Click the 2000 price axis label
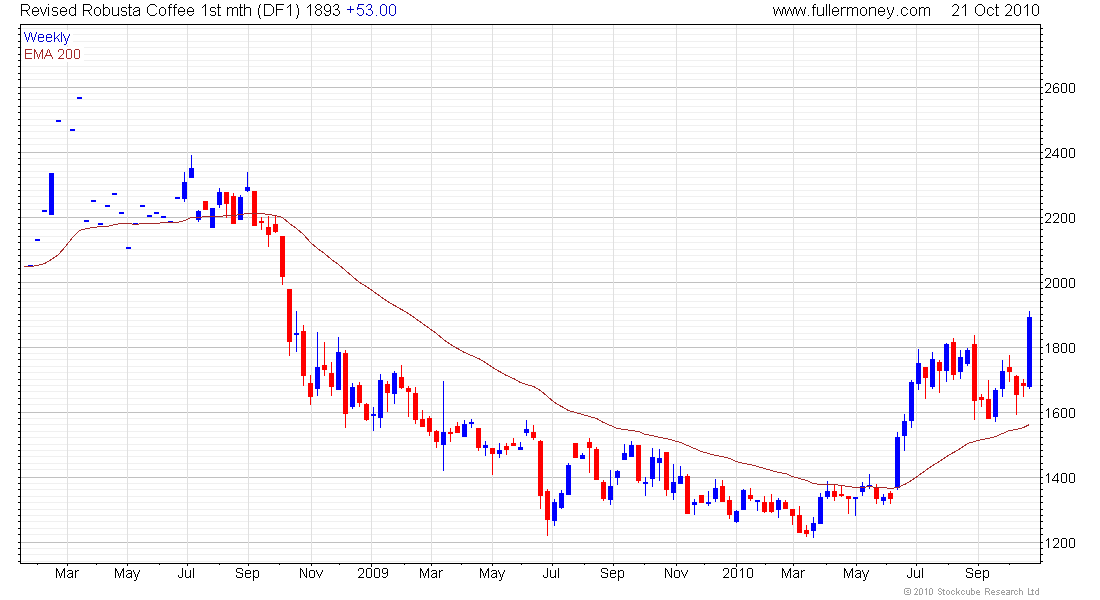This screenshot has height=600, width=1100. click(1060, 283)
